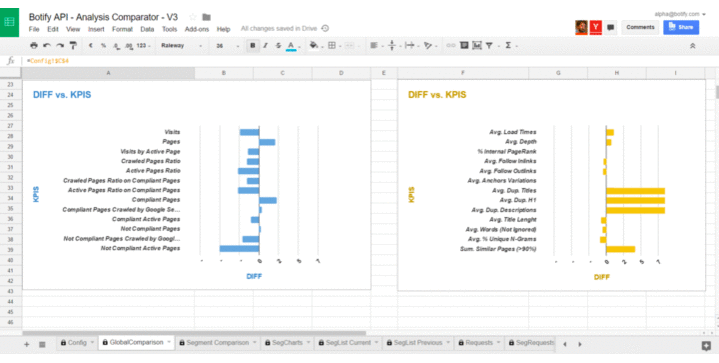Switch to the Requests sheet tab

(479, 343)
